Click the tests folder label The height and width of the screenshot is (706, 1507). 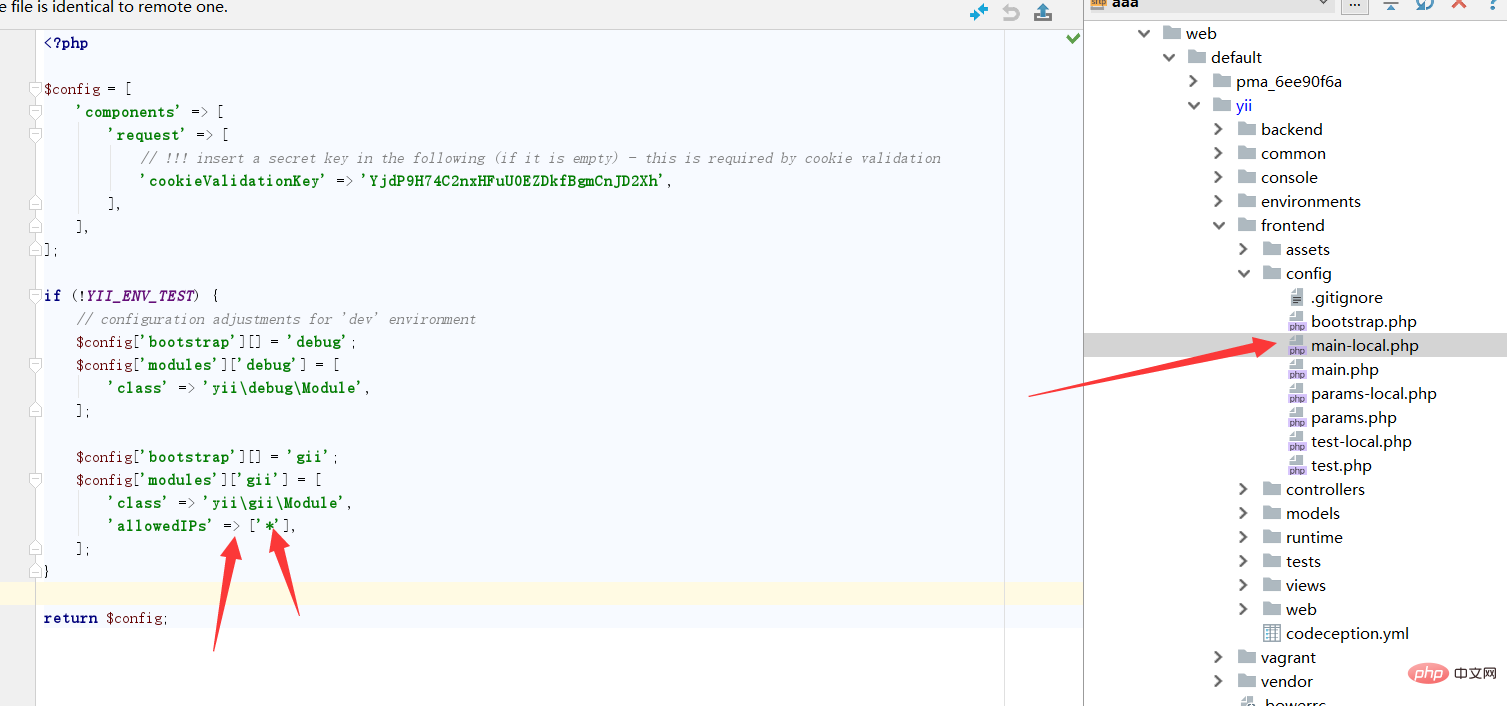click(1303, 561)
